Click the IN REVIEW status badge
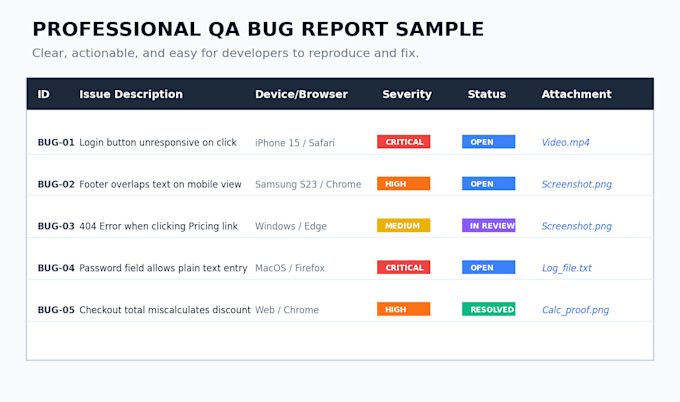 click(x=489, y=226)
